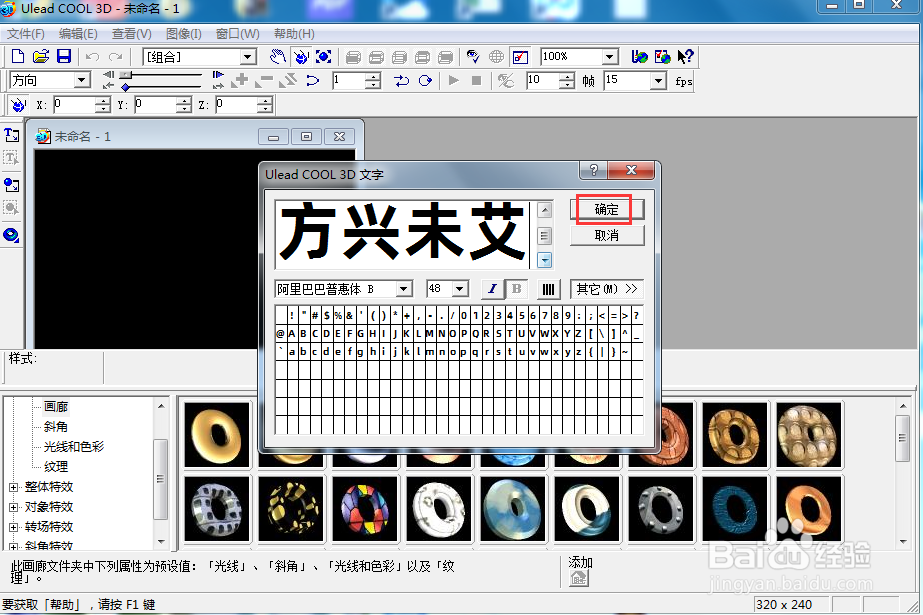
Task: Select 光线和色彩 in the gallery tree
Action: coord(74,447)
